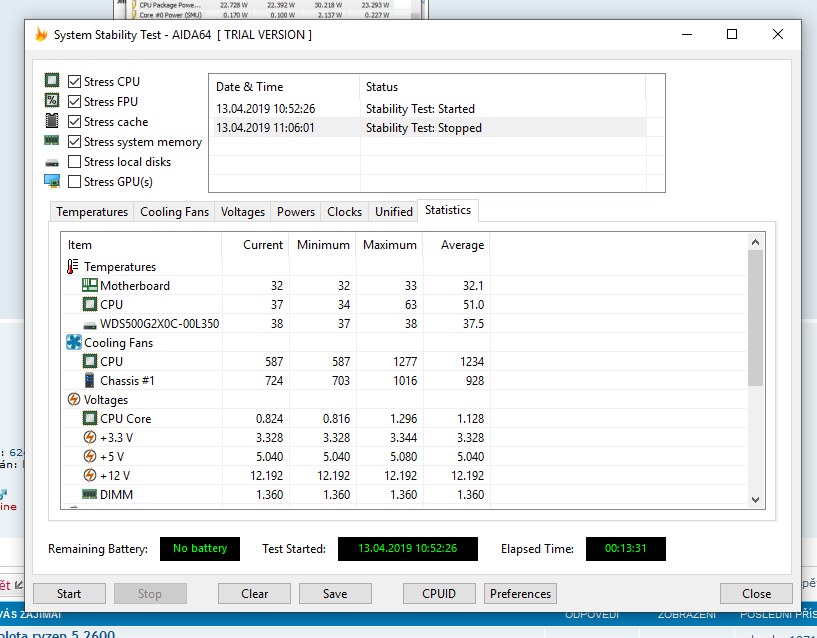Click the Elapsed Time 00:13:31 display
Image resolution: width=817 pixels, height=638 pixels.
[x=625, y=548]
